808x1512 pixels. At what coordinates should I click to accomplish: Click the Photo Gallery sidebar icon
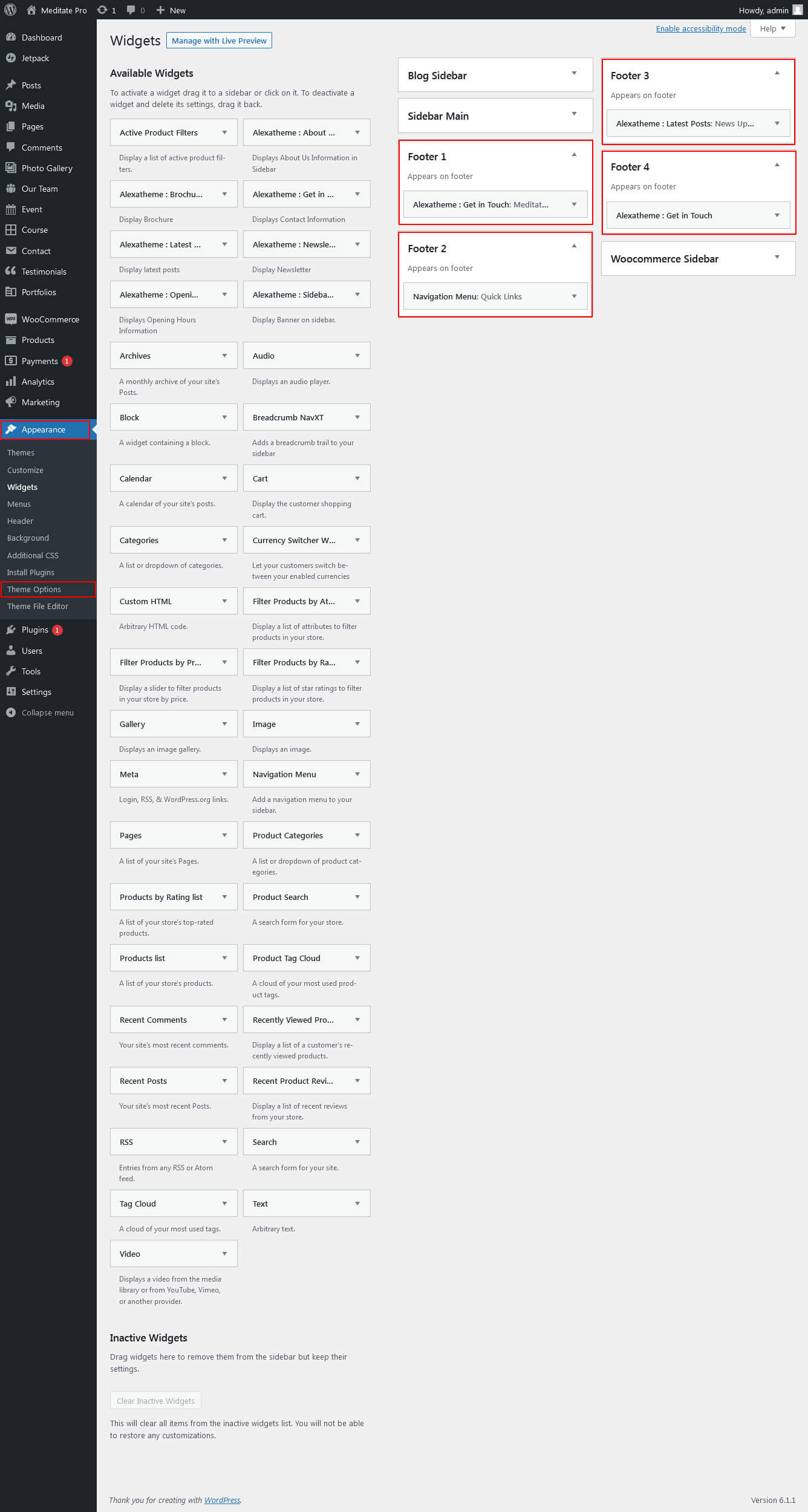[11, 168]
